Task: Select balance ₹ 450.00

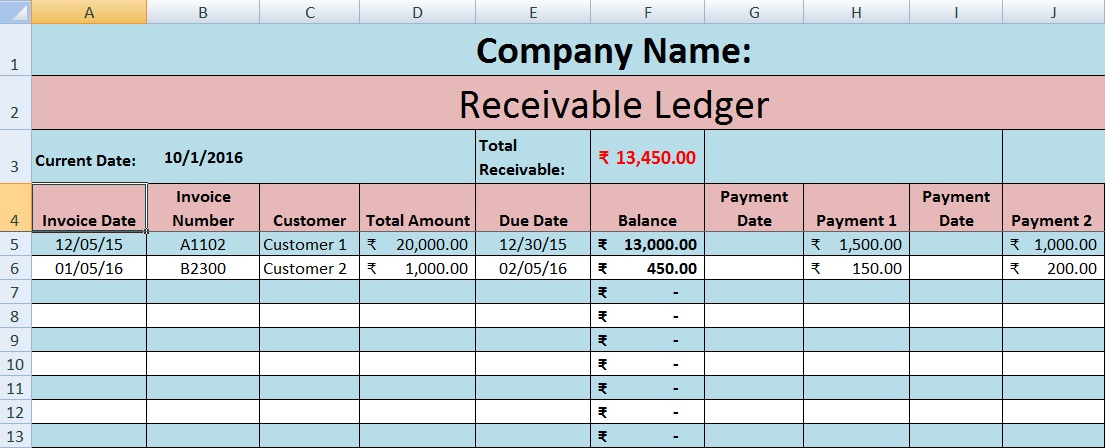Action: pyautogui.click(x=648, y=268)
